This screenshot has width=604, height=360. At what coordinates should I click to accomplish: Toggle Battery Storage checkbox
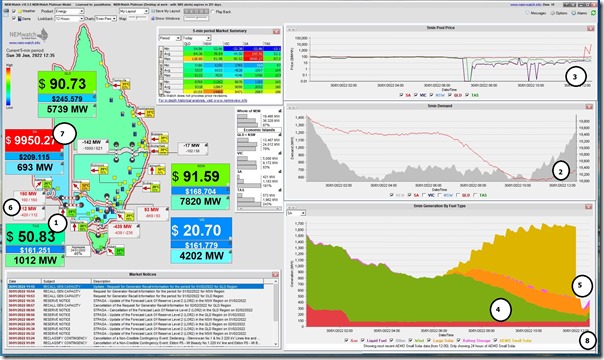coord(458,340)
